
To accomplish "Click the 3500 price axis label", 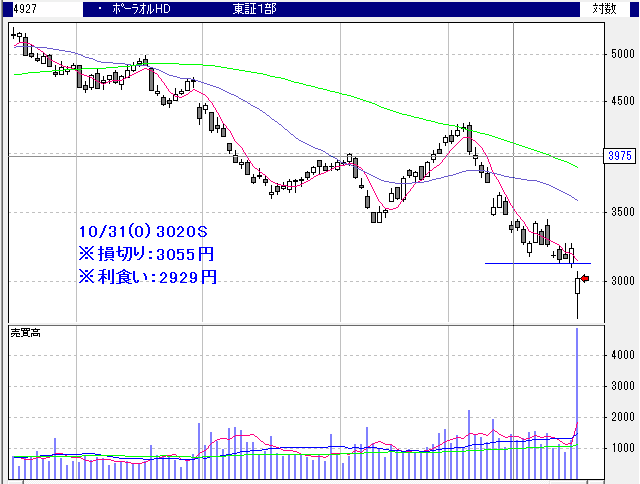I will (622, 212).
